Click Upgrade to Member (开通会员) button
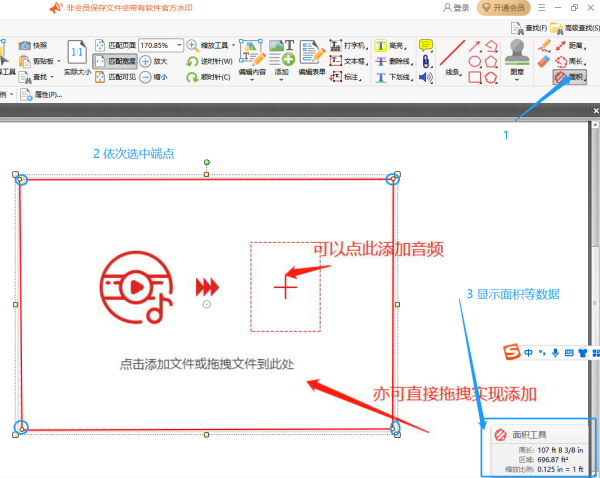Screen dimensions: 600x478 (503, 8)
